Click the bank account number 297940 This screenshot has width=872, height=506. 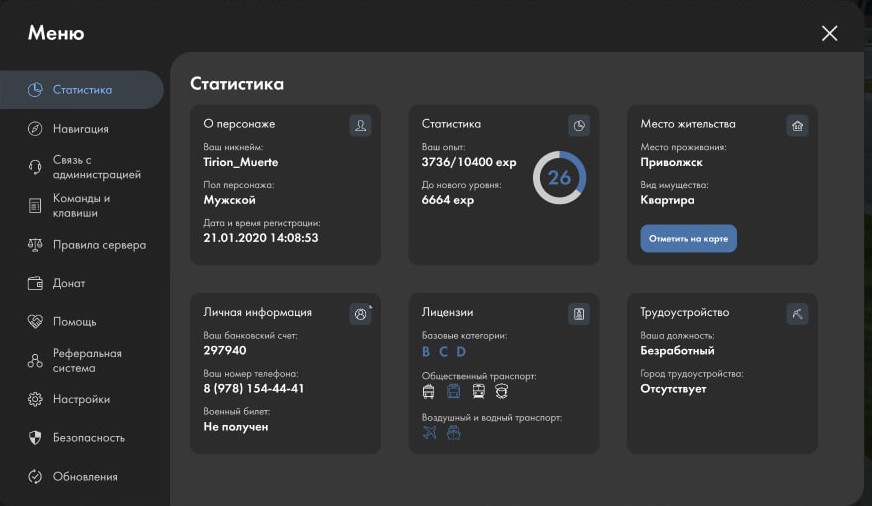(x=225, y=350)
